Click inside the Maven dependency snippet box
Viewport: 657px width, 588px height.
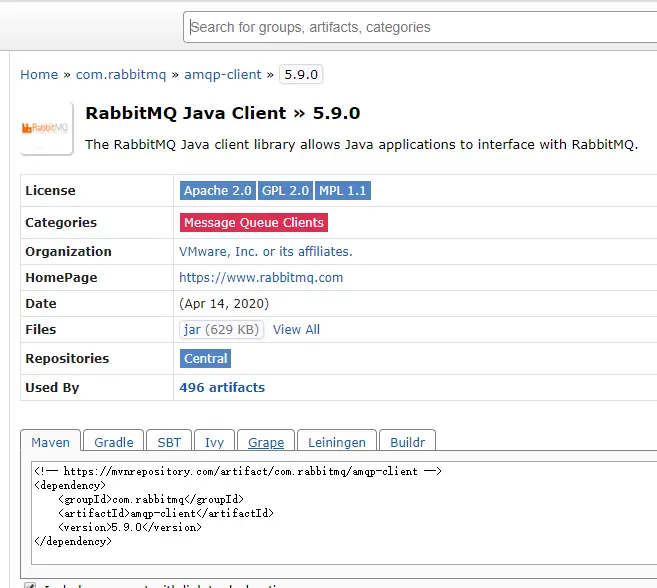tap(344, 513)
